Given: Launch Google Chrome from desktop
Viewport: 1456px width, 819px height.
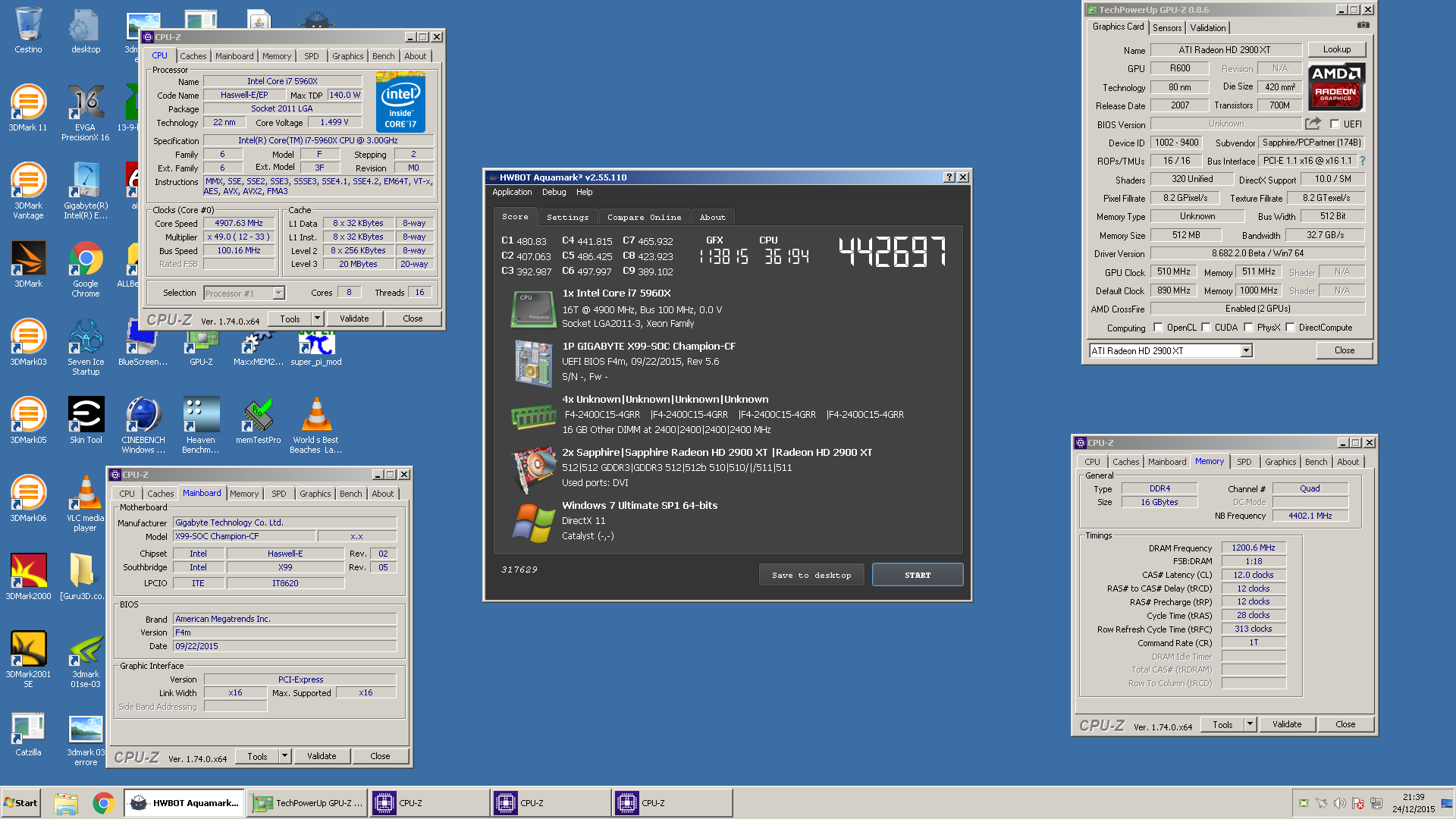Looking at the screenshot, I should [x=86, y=268].
